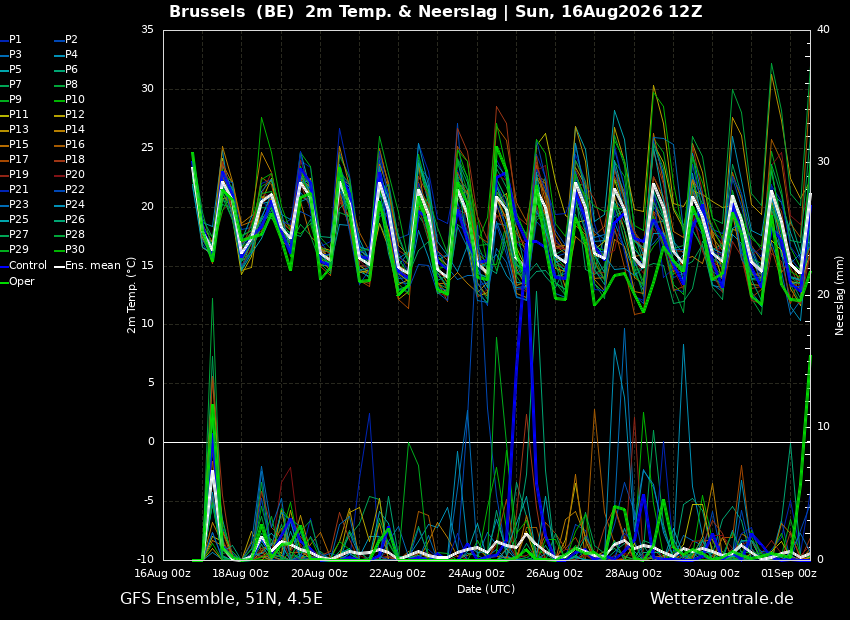Click the '26Aug 00z' date label
850x620 pixels.
pyautogui.click(x=555, y=573)
